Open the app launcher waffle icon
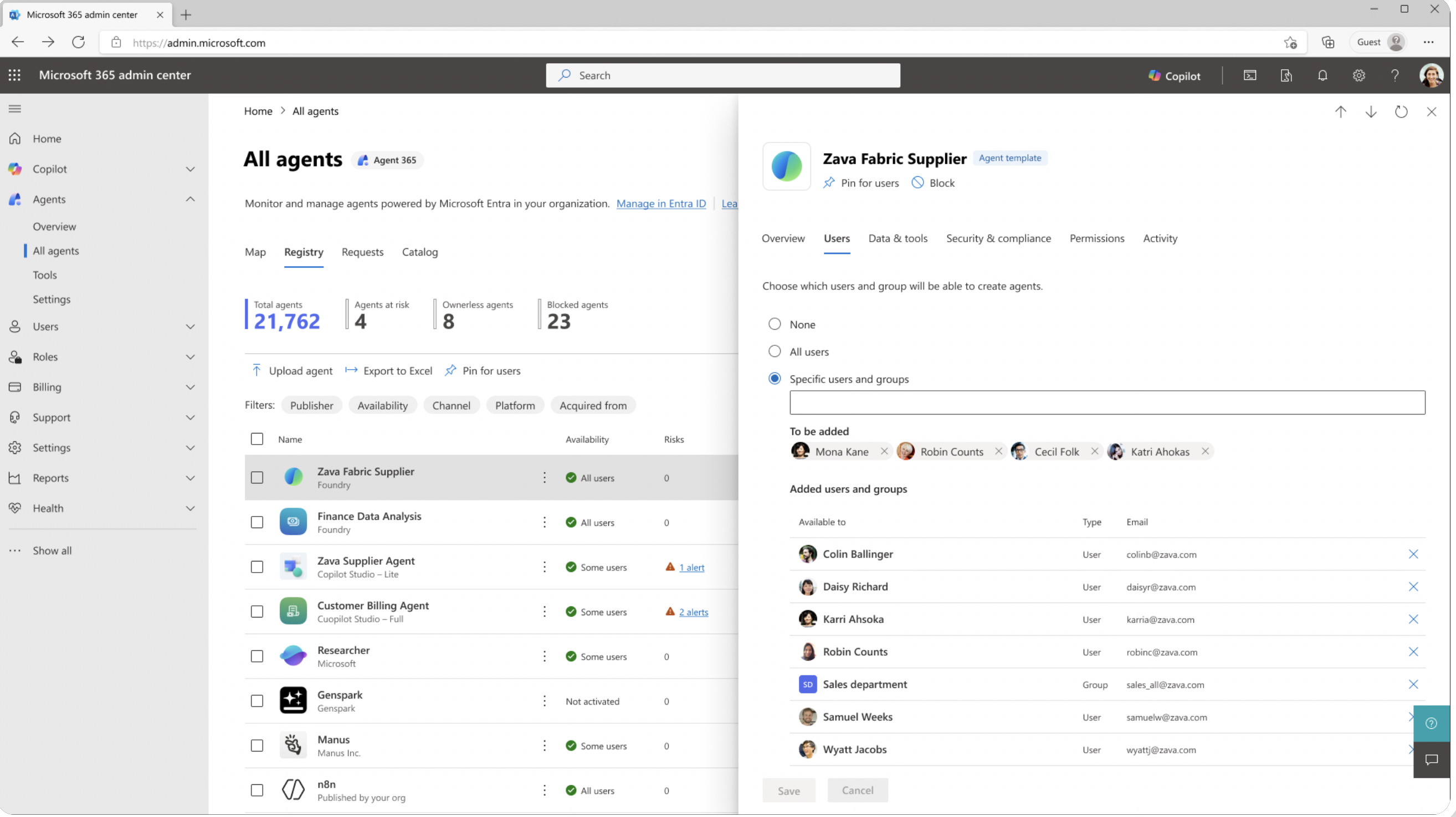Viewport: 1456px width, 817px height. tap(15, 75)
